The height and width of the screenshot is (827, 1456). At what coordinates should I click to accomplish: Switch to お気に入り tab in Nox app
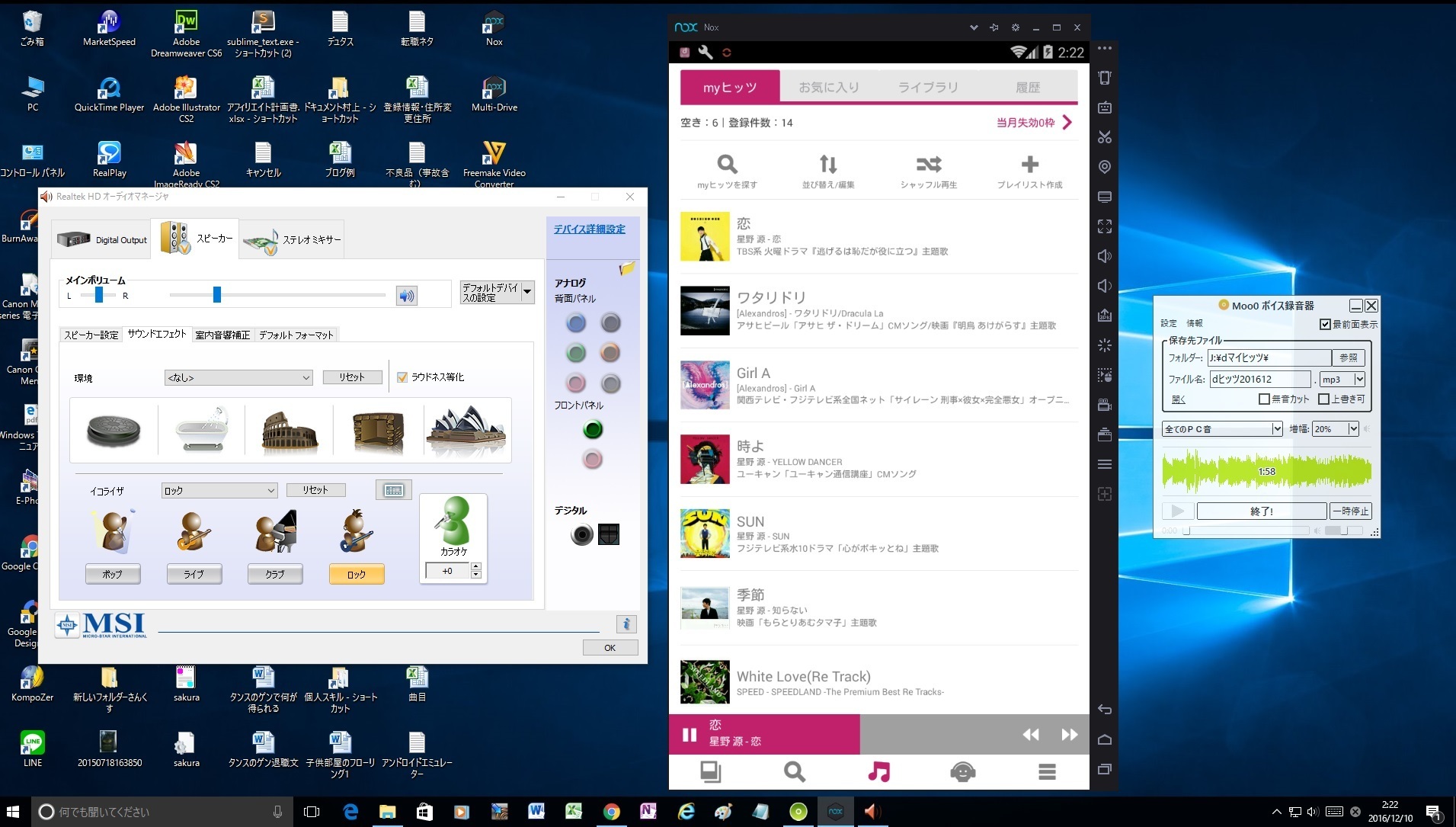[829, 87]
